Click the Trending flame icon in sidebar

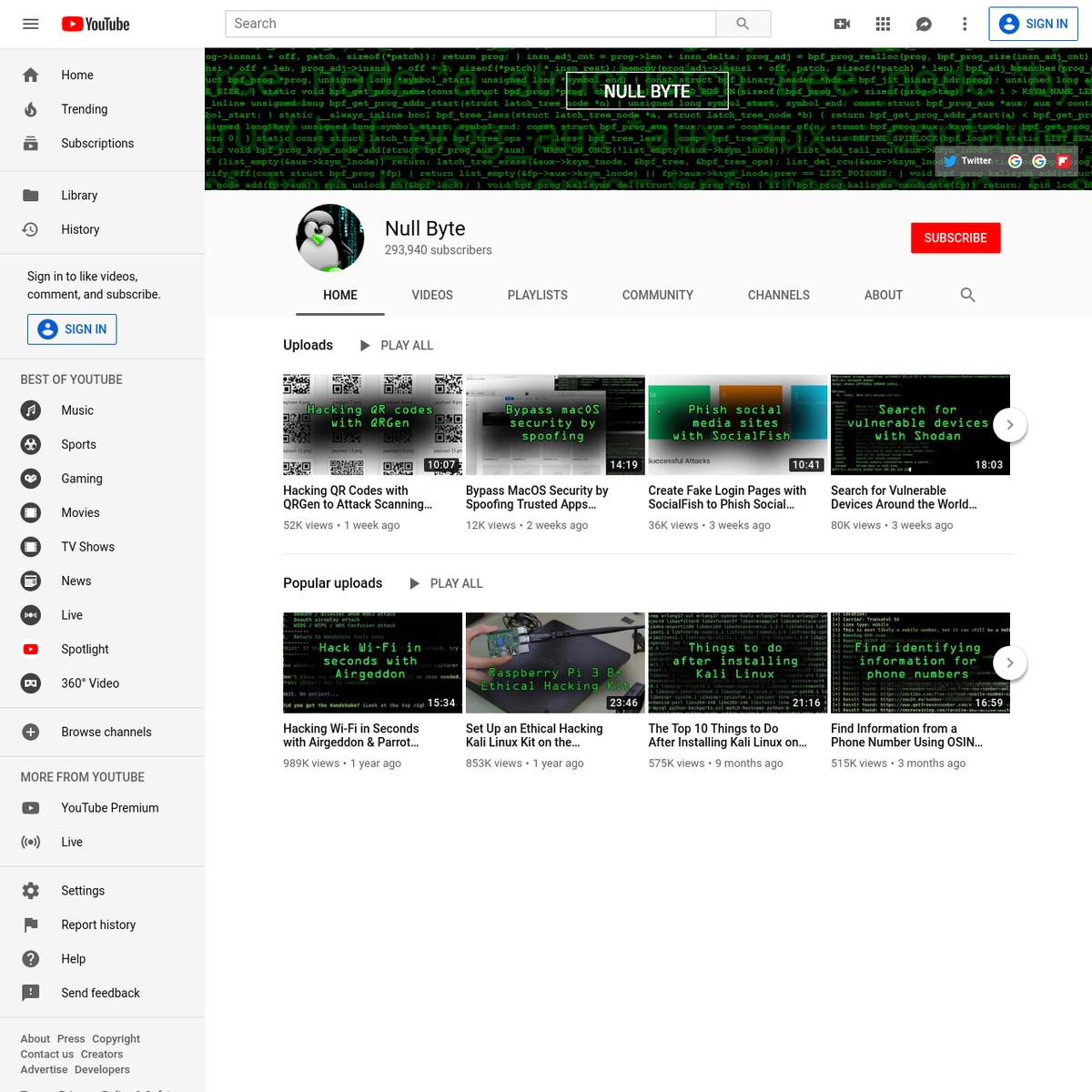(x=31, y=109)
